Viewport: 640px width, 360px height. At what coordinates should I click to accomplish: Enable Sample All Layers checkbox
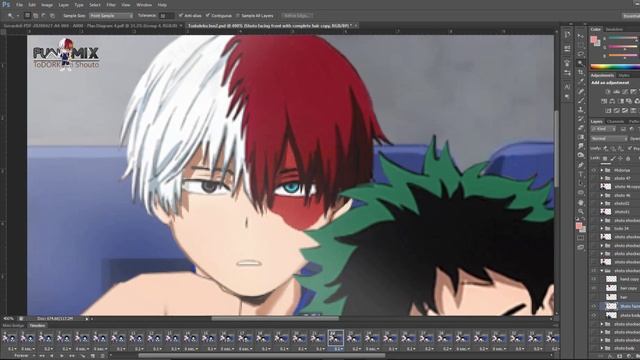point(238,16)
